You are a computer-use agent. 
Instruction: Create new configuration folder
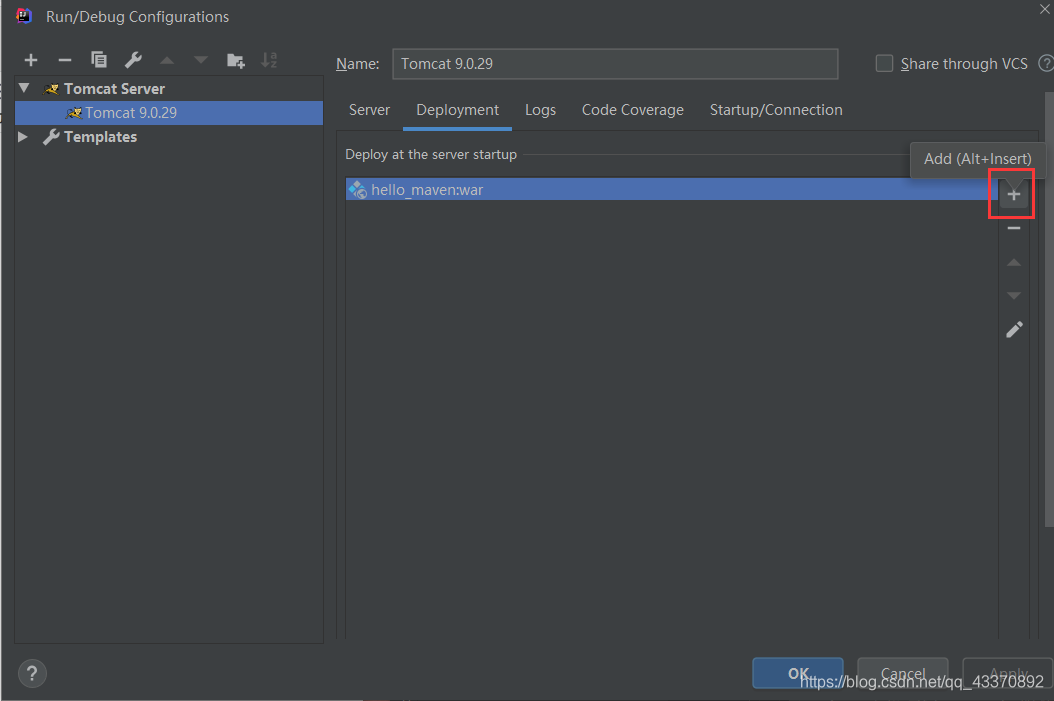tap(235, 60)
